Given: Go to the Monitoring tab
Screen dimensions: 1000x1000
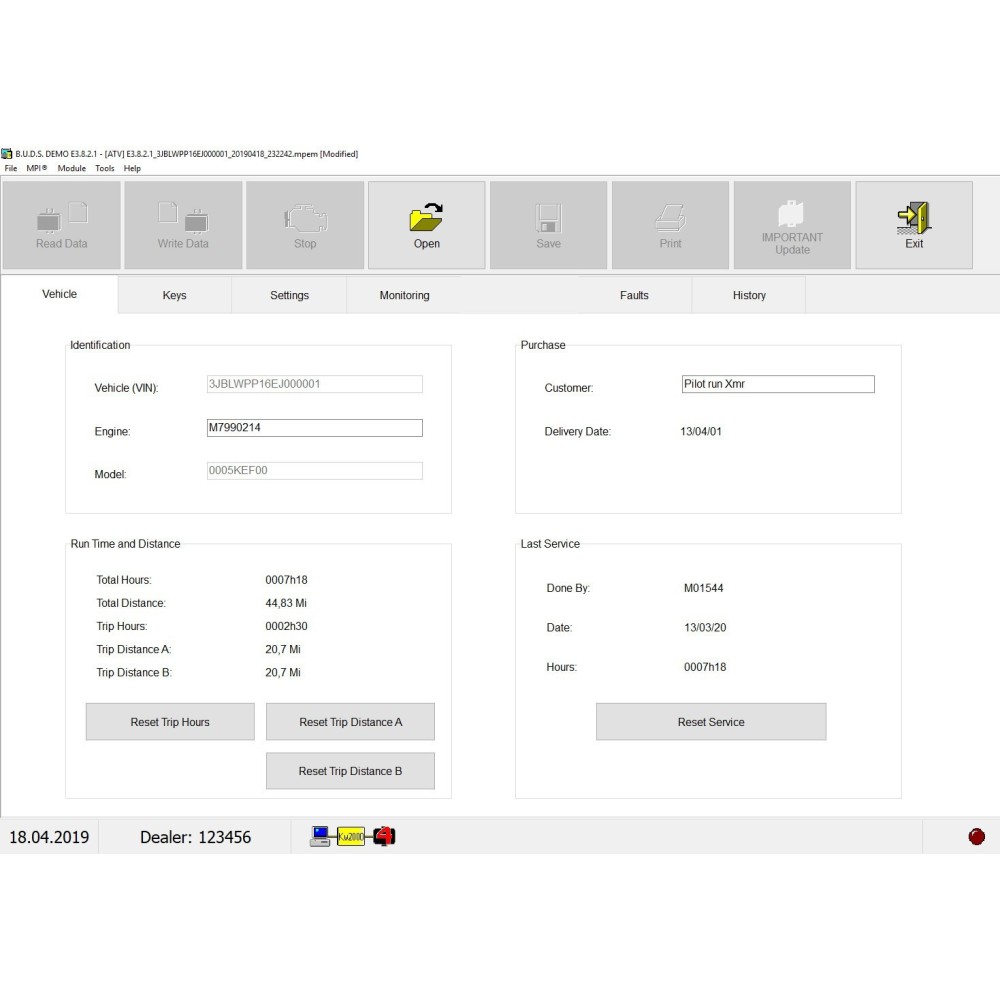Looking at the screenshot, I should click(405, 296).
